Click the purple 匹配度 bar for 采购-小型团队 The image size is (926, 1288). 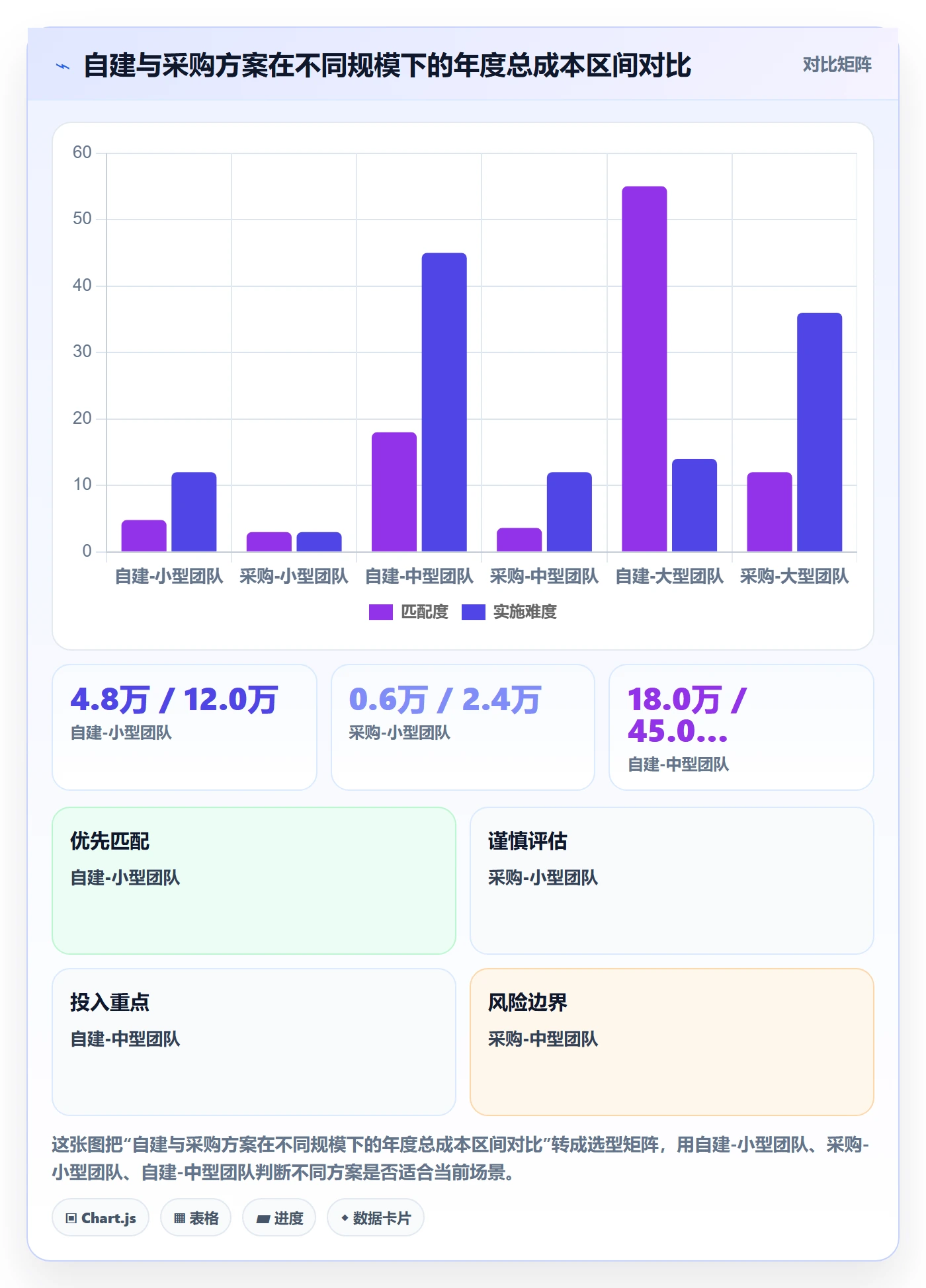(269, 542)
